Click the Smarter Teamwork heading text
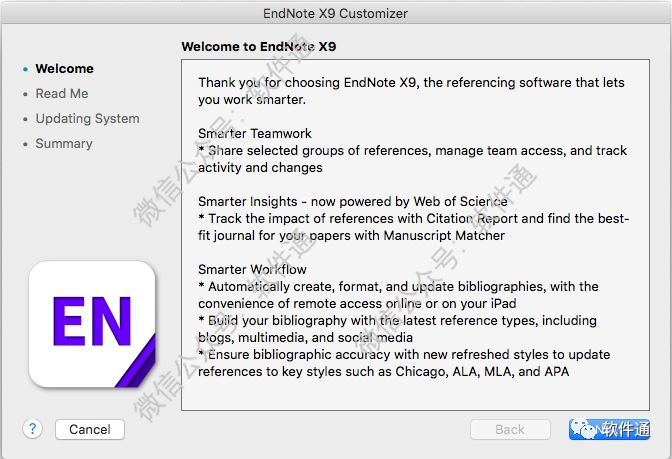Viewport: 672px width, 459px height. pos(255,133)
